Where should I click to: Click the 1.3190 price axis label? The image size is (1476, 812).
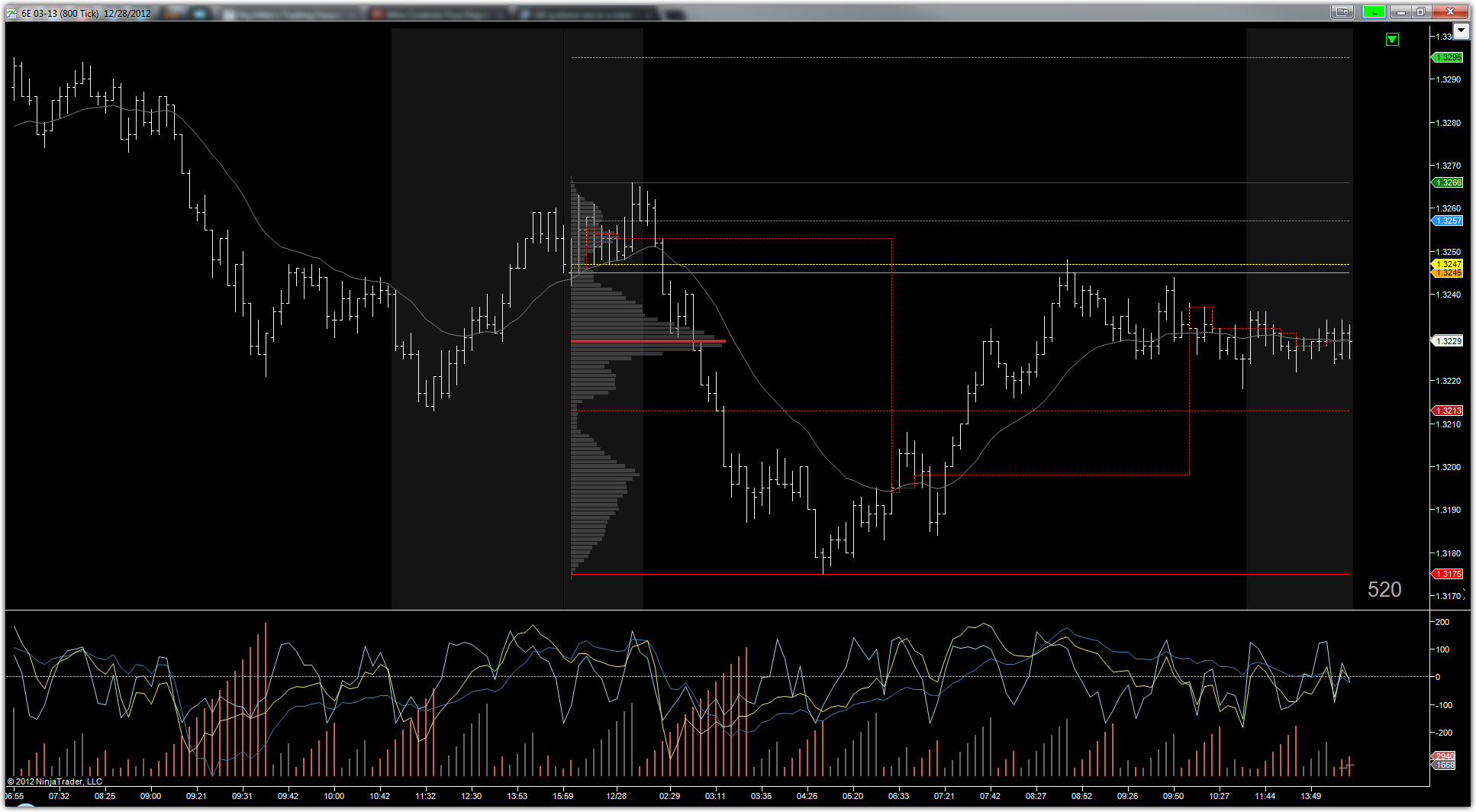[1449, 510]
